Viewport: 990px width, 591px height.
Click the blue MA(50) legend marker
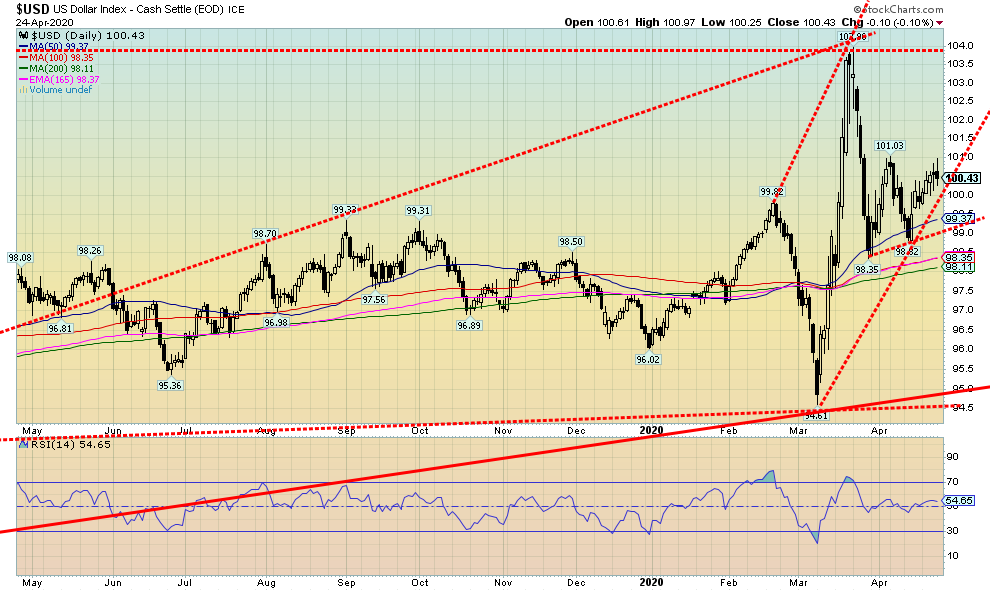[22, 46]
